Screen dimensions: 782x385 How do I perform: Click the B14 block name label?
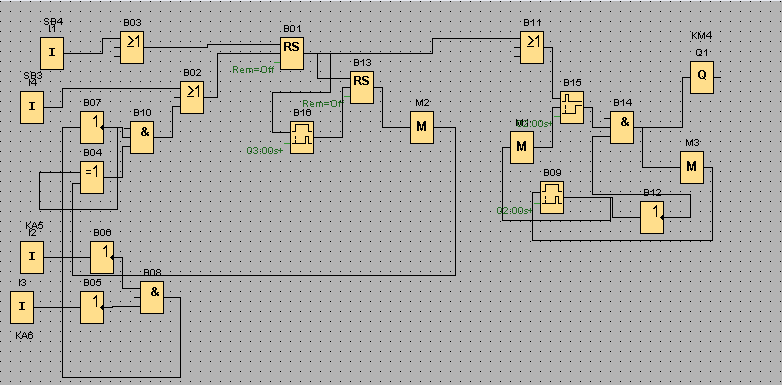click(622, 102)
